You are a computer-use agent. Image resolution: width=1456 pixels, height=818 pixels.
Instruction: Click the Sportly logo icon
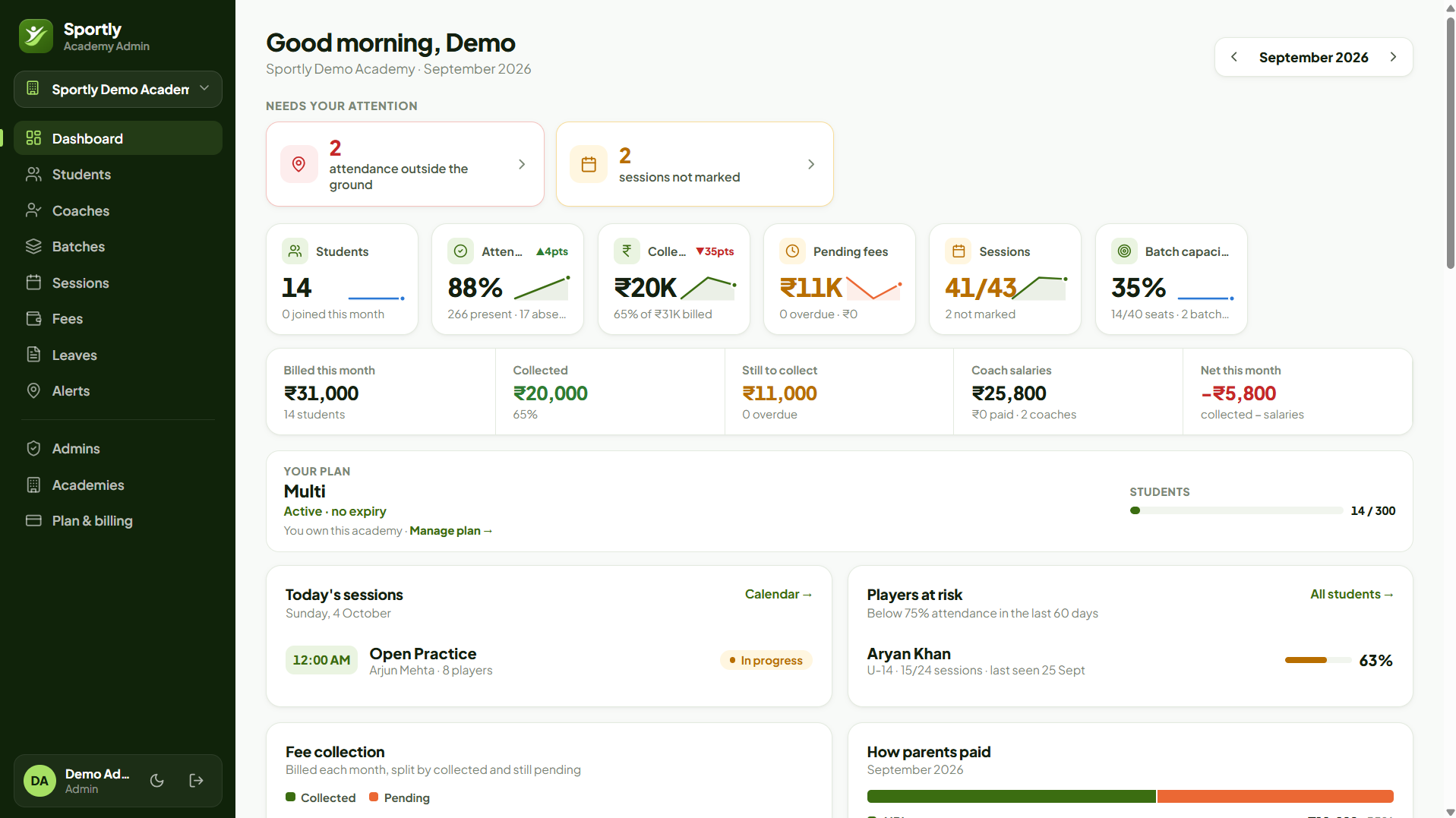(36, 36)
